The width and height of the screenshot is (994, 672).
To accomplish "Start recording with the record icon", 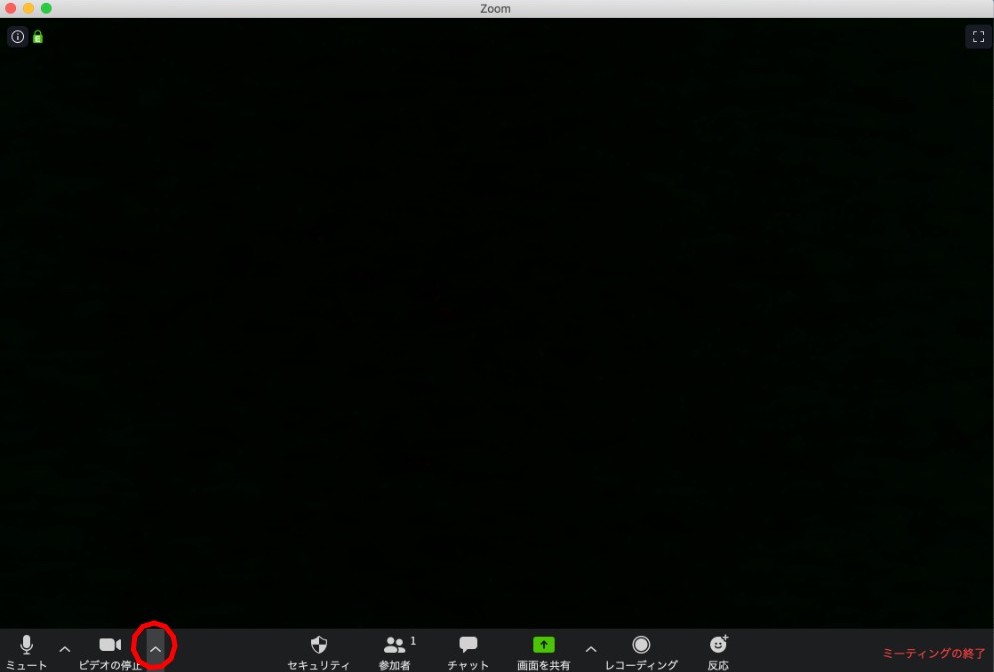I will point(641,646).
